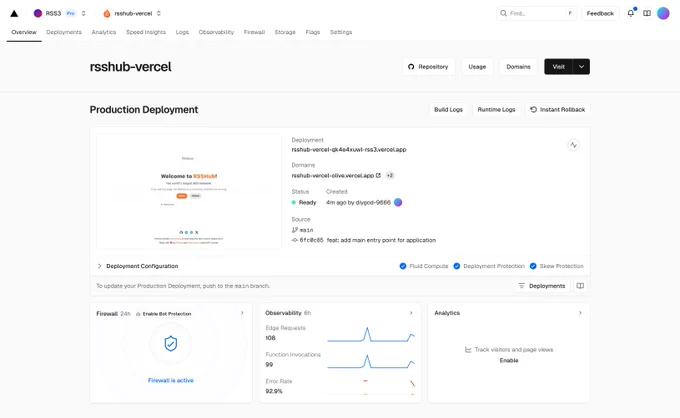Open the Firewall card chevron

click(x=242, y=313)
